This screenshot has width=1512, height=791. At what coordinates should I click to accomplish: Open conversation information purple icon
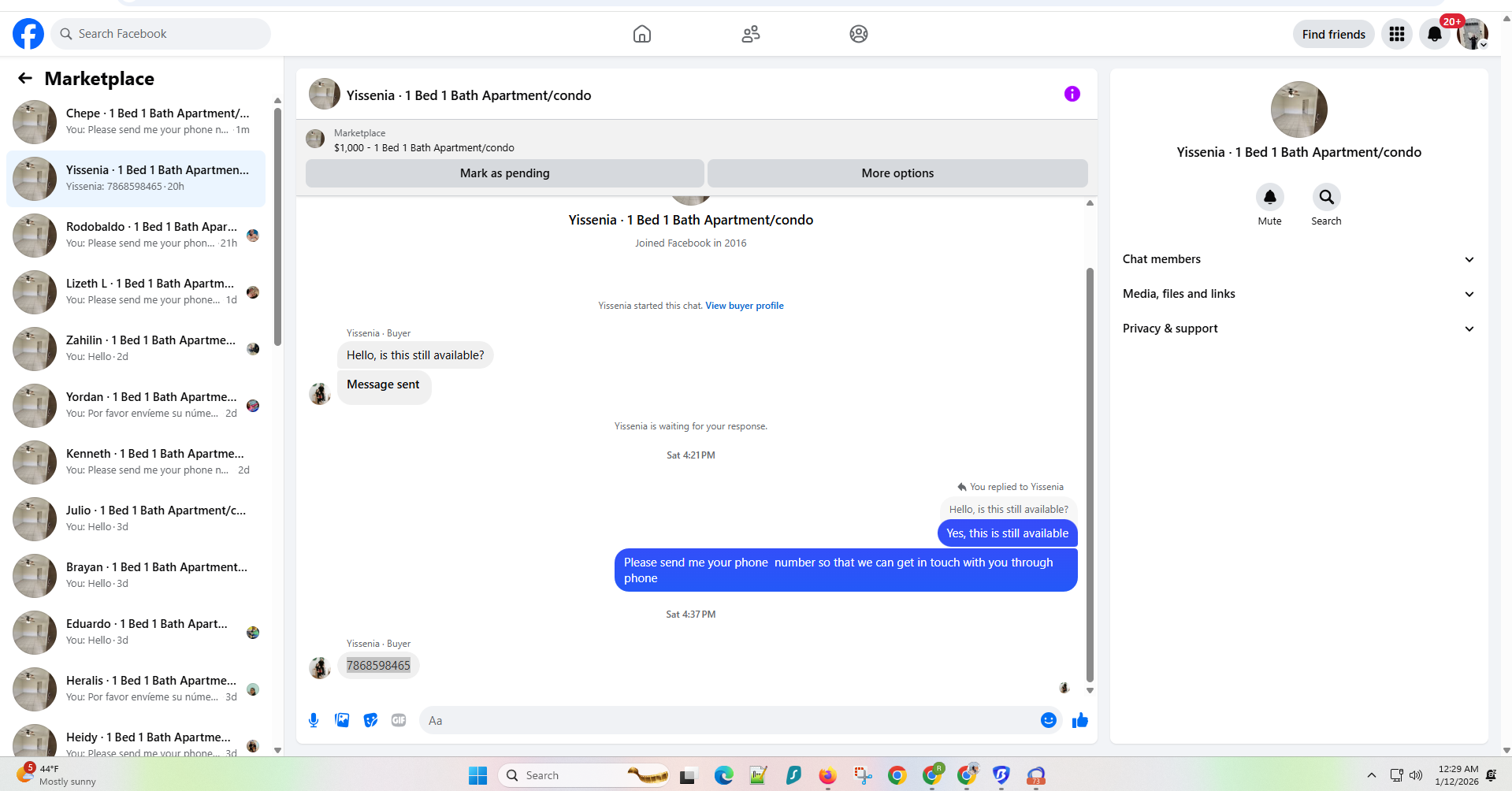1072,94
